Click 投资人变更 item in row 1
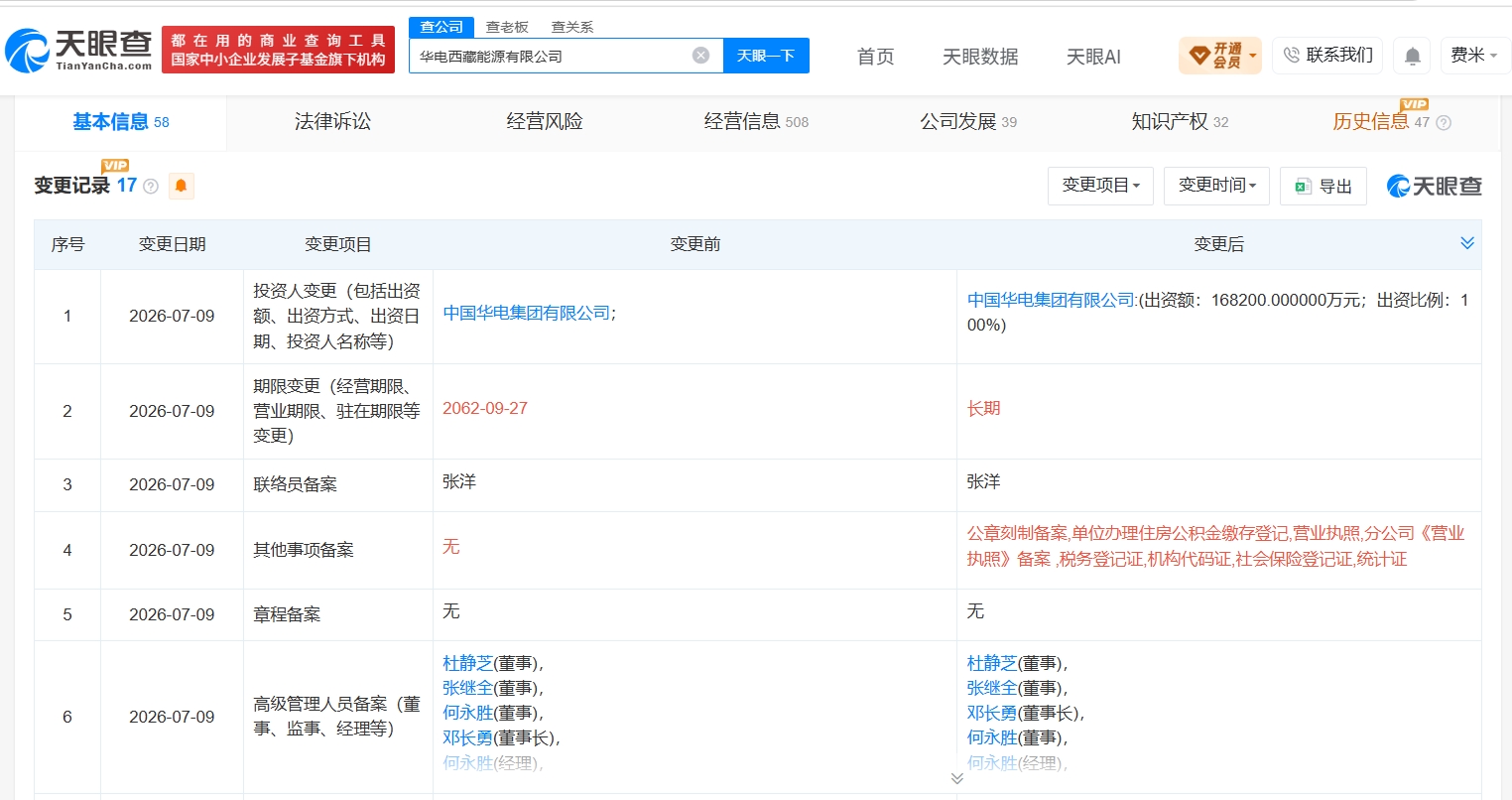The width and height of the screenshot is (1512, 800). (336, 316)
